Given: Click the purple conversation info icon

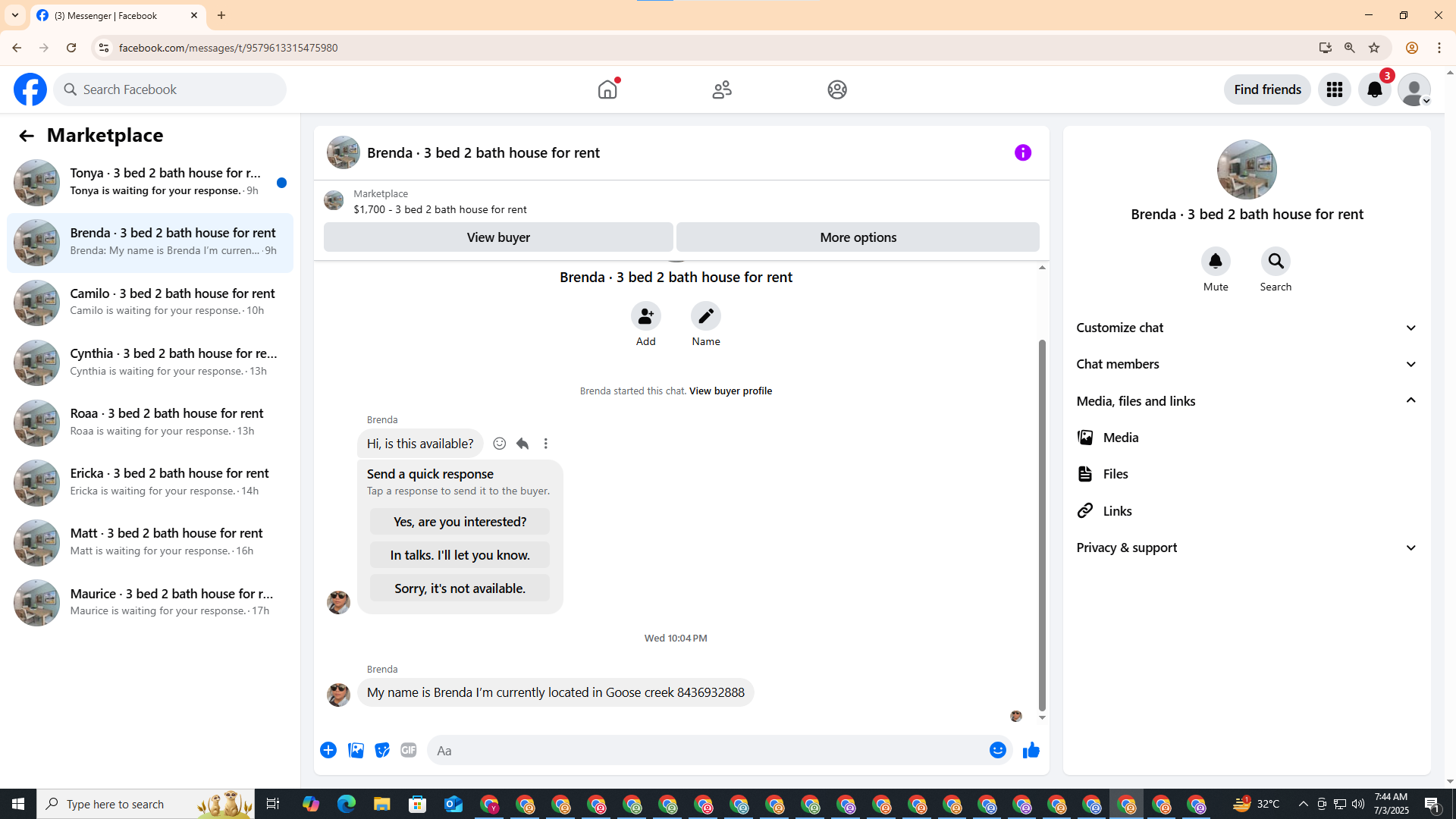Looking at the screenshot, I should tap(1022, 153).
